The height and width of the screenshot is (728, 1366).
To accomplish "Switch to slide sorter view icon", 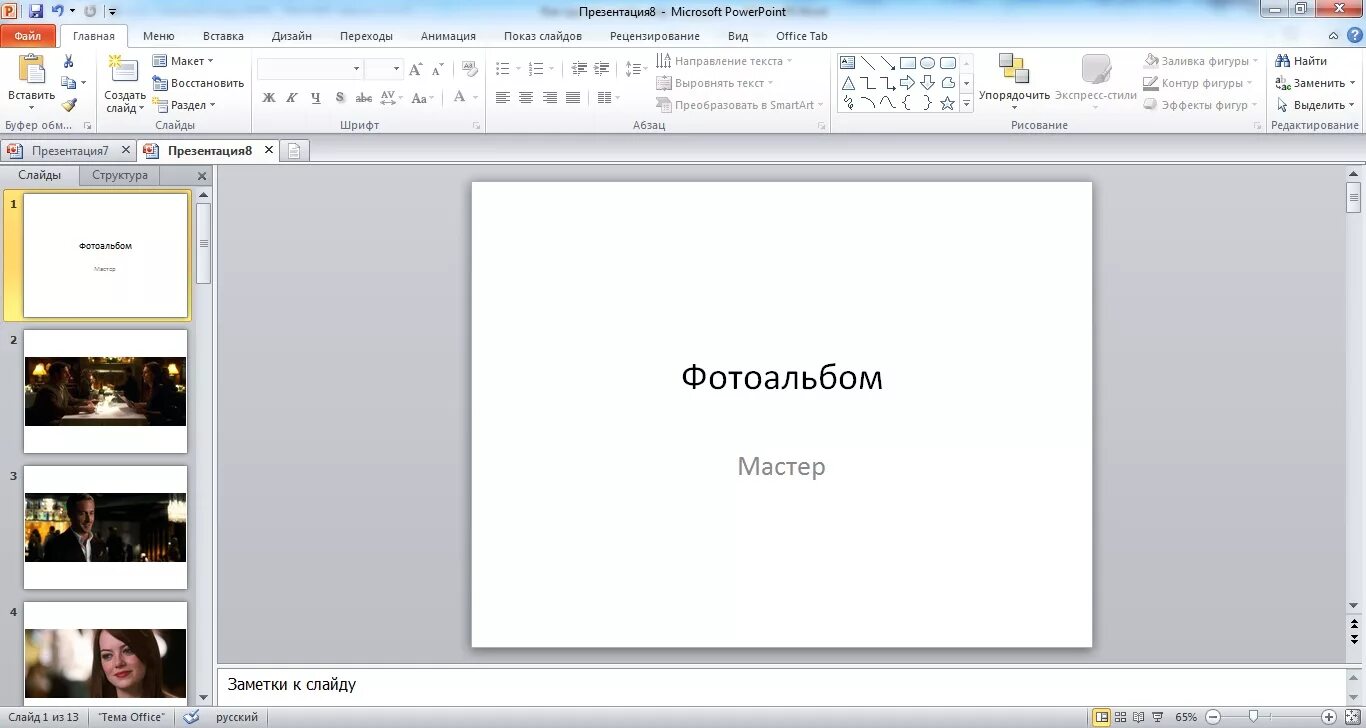I will [x=1121, y=717].
